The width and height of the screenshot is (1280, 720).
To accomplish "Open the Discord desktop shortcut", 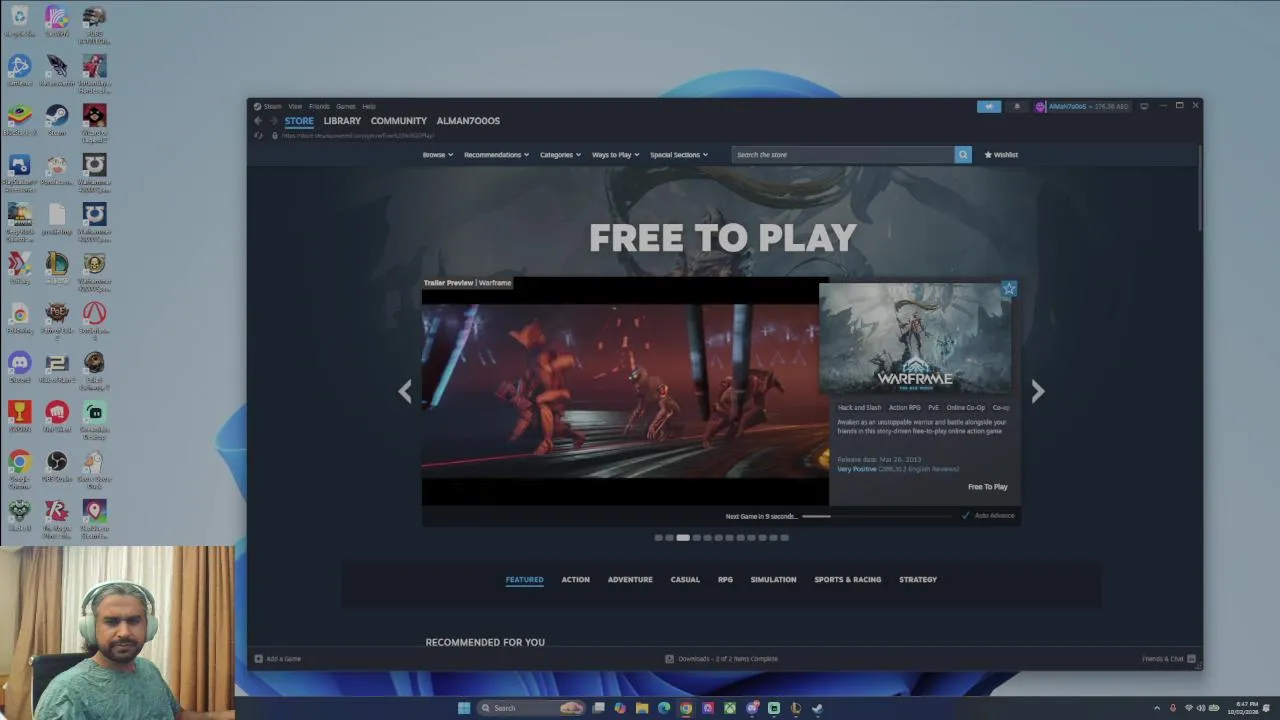I will point(19,366).
